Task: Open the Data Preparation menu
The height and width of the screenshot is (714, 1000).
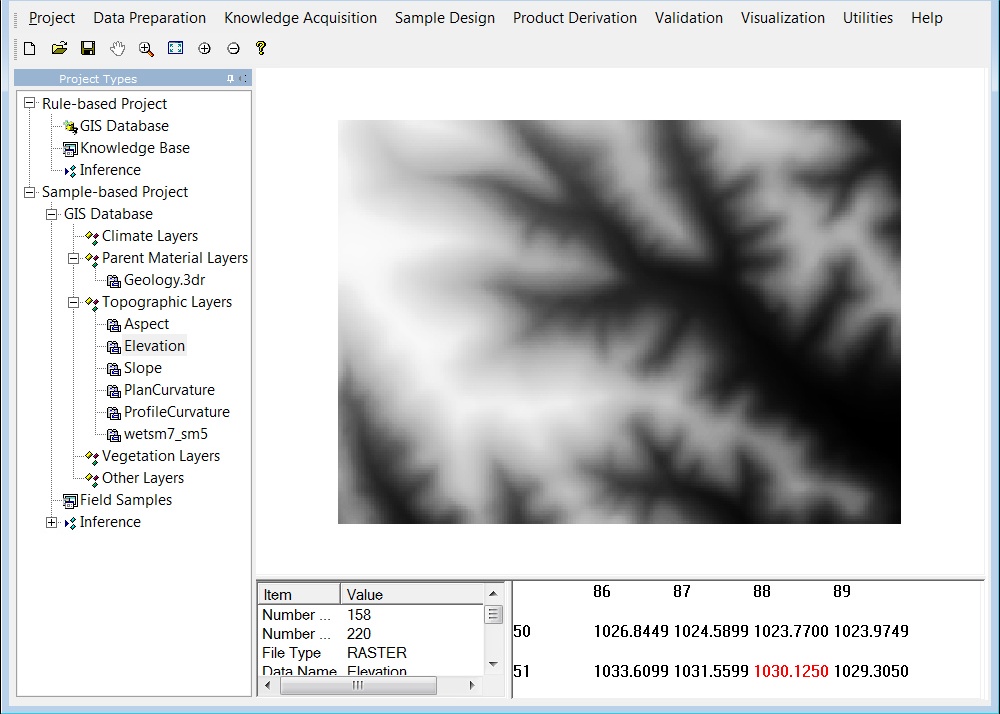Action: point(149,18)
